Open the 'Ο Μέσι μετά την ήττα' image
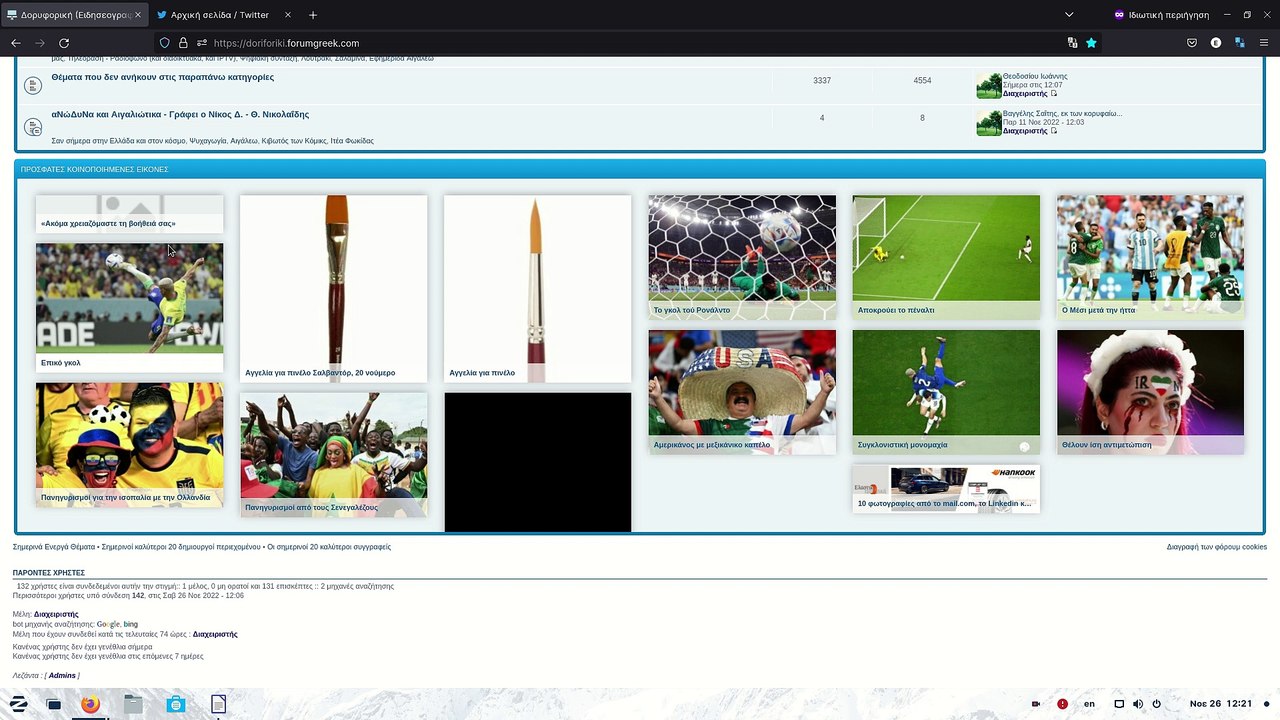This screenshot has width=1280, height=720. click(1150, 257)
